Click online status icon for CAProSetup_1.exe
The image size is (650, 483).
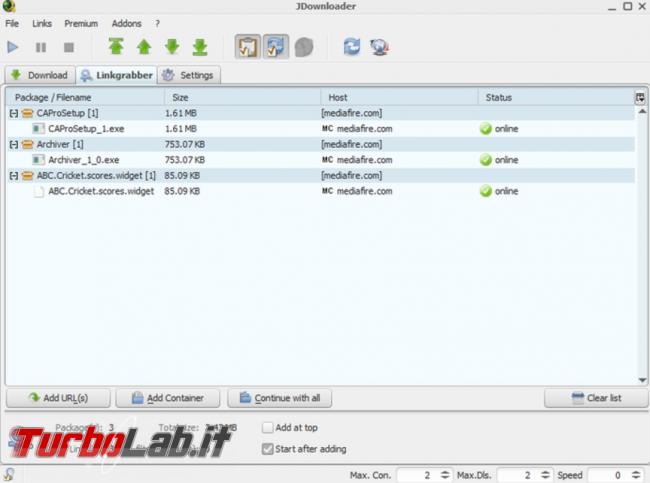[485, 129]
